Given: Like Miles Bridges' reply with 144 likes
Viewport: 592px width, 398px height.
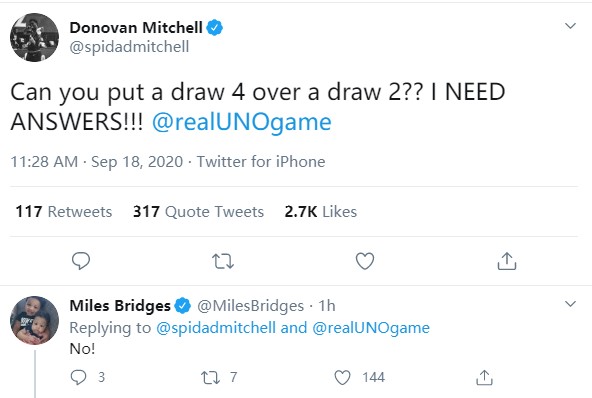Looking at the screenshot, I should coord(342,377).
